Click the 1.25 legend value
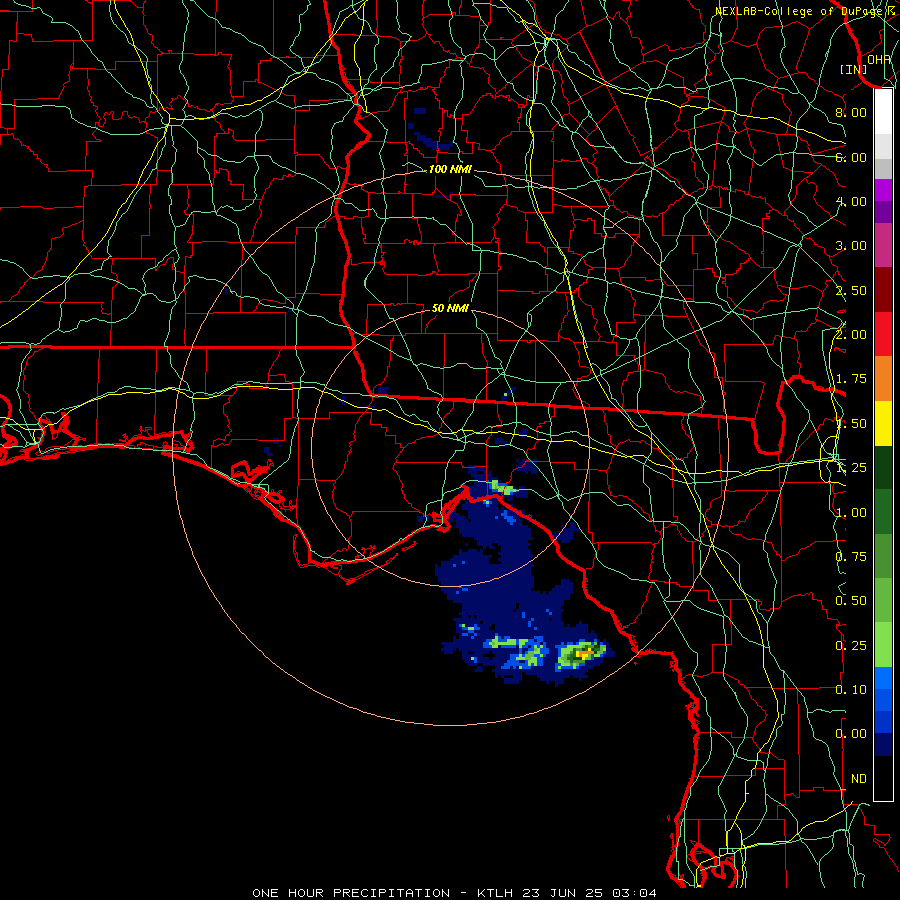The image size is (900, 900). pyautogui.click(x=851, y=468)
